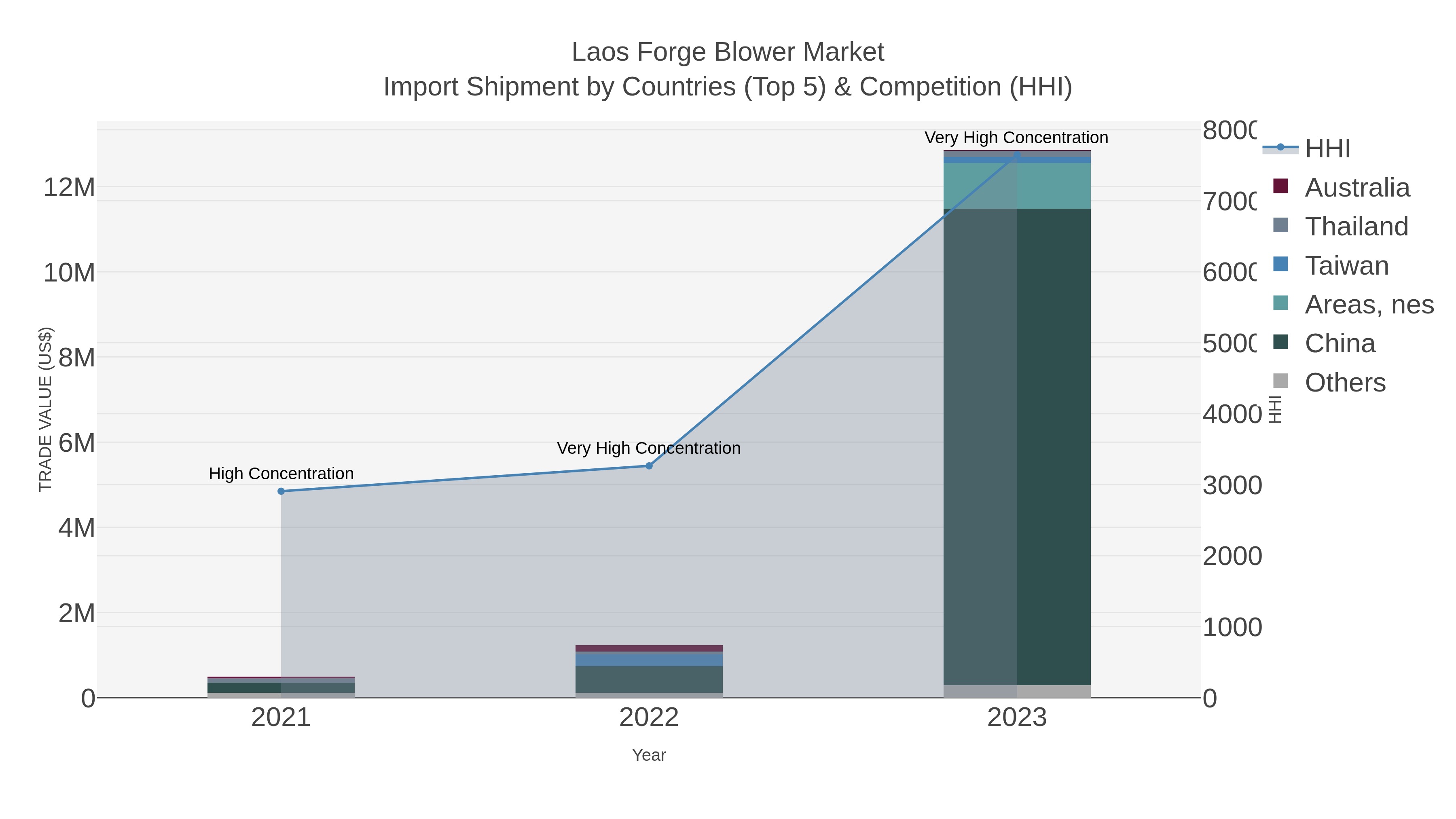The width and height of the screenshot is (1456, 819).
Task: Click the rotated HHI right axis title
Action: coord(1275,409)
